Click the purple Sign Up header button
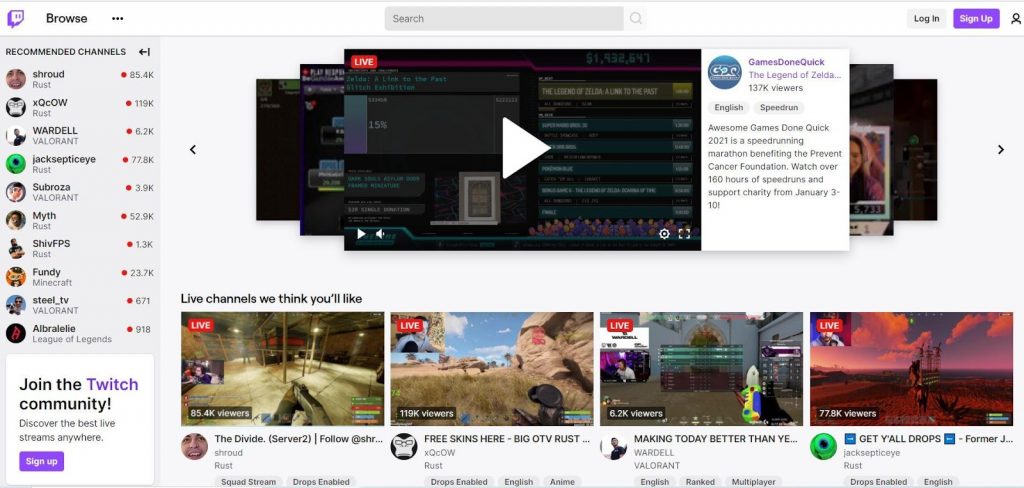 (x=976, y=18)
